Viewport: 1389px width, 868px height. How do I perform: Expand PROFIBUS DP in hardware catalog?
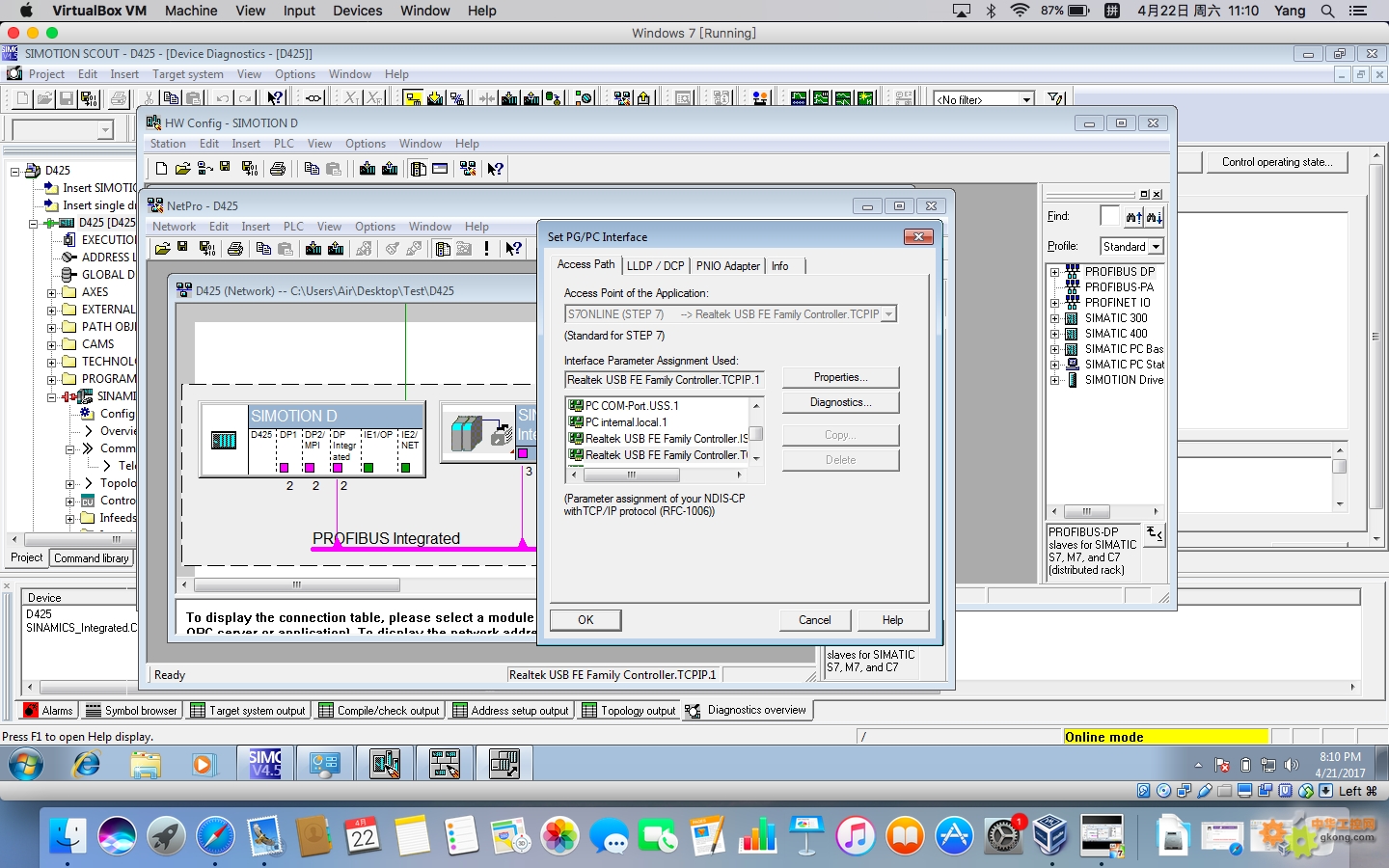(1055, 272)
